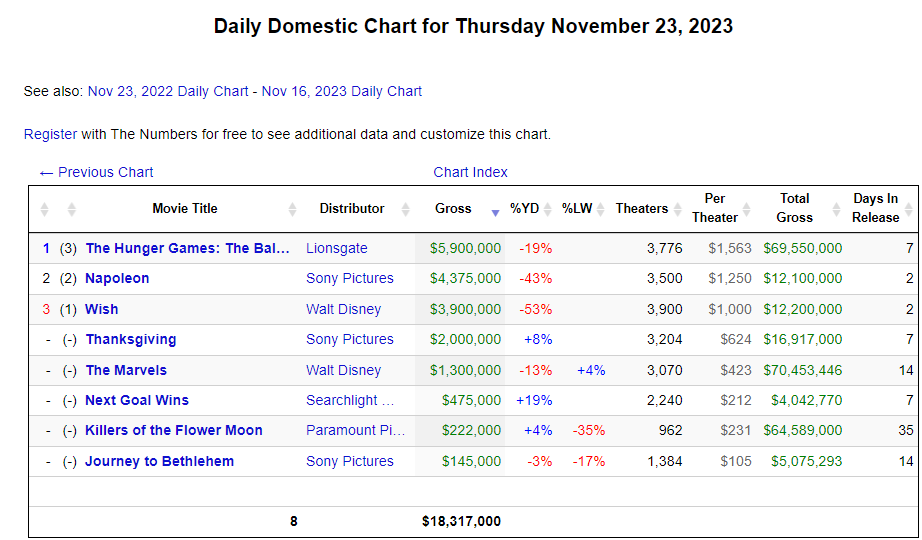The height and width of the screenshot is (540, 922).
Task: Click the active Gross sort arrow
Action: click(495, 212)
